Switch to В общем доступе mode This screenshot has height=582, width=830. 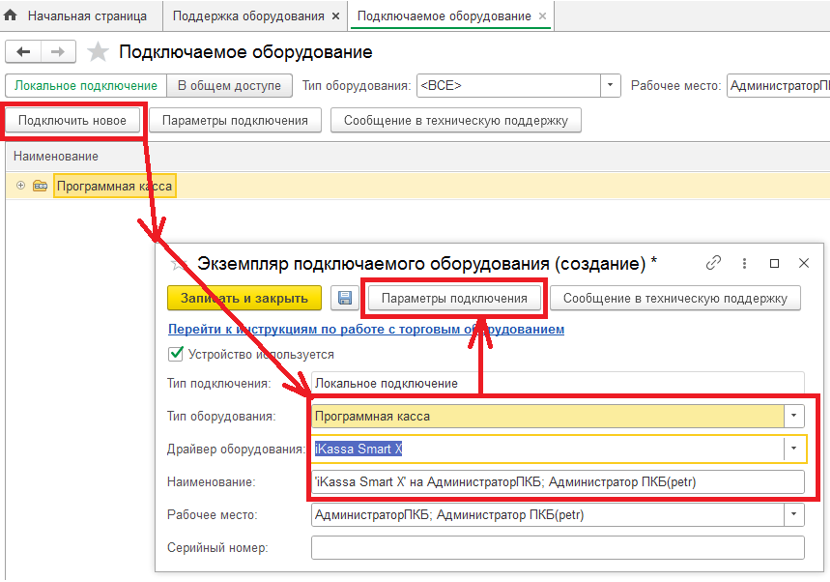[229, 86]
